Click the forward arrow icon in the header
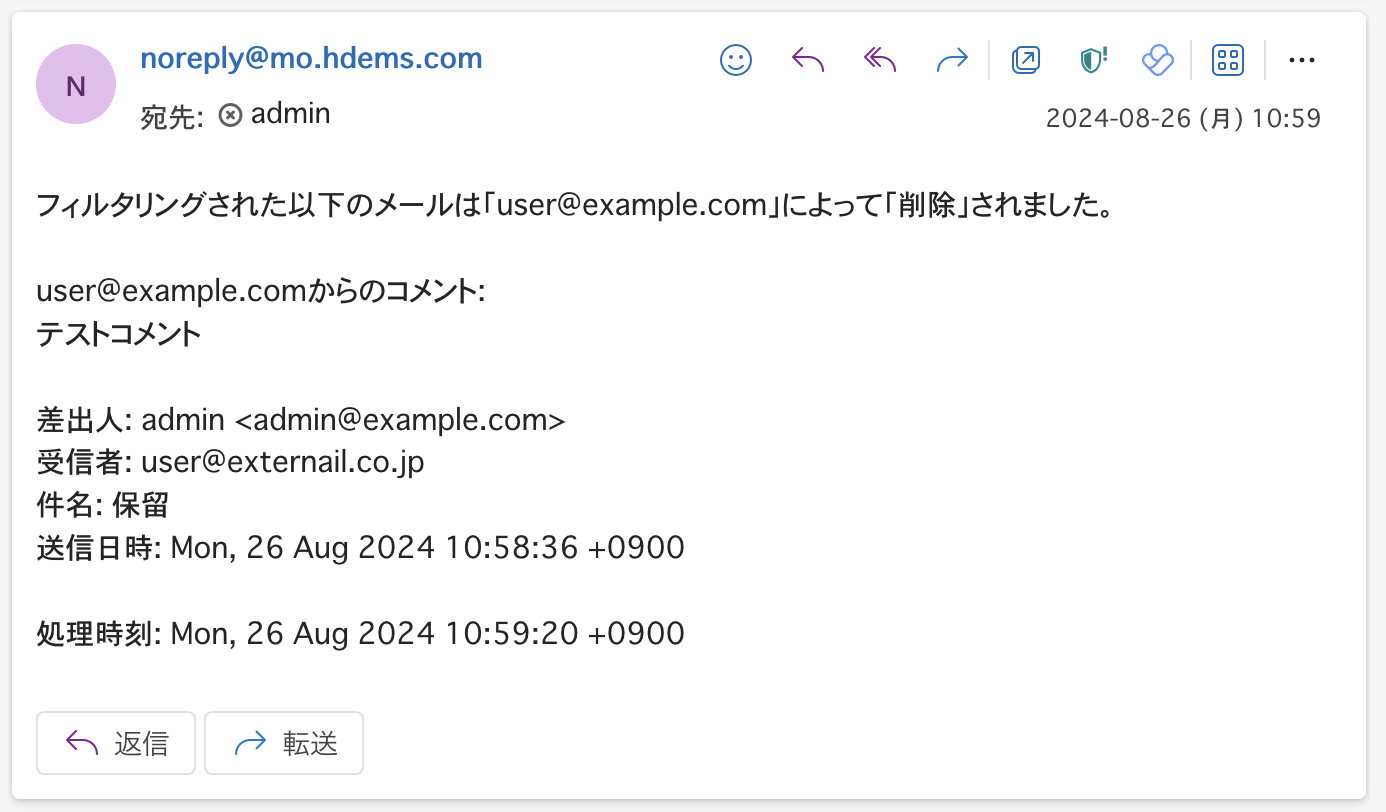This screenshot has width=1386, height=812. point(952,61)
